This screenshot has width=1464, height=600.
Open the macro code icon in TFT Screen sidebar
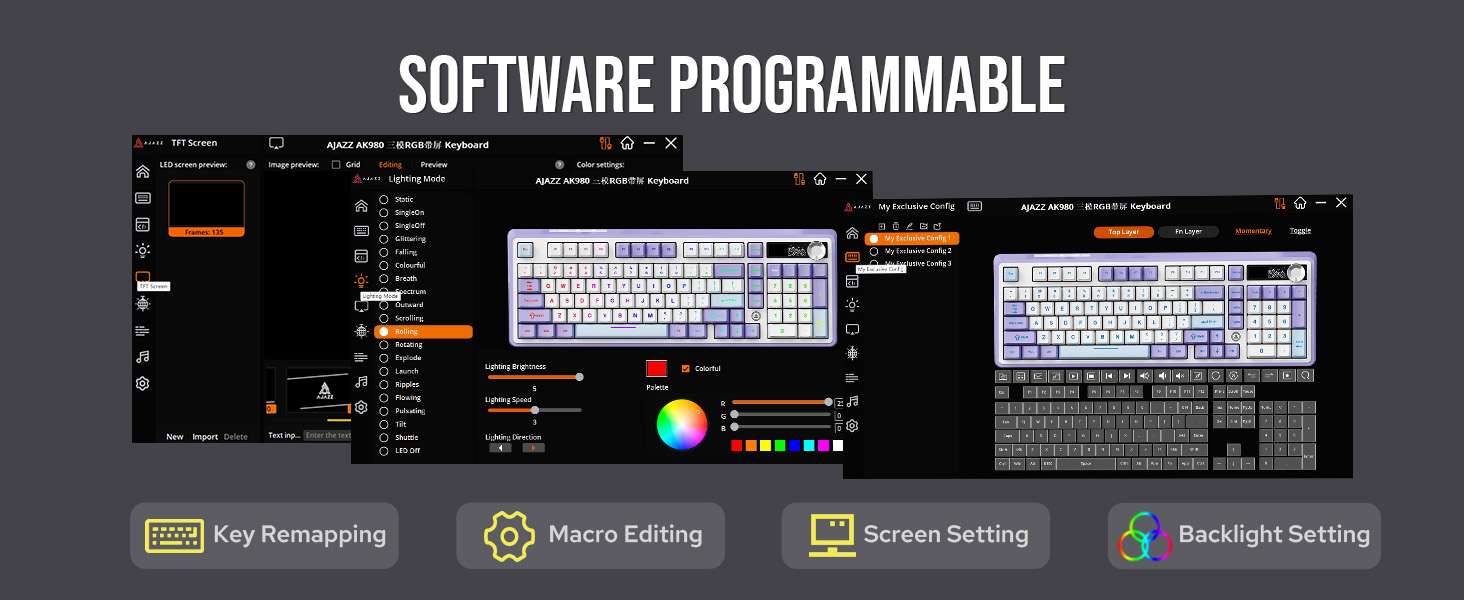tap(143, 225)
